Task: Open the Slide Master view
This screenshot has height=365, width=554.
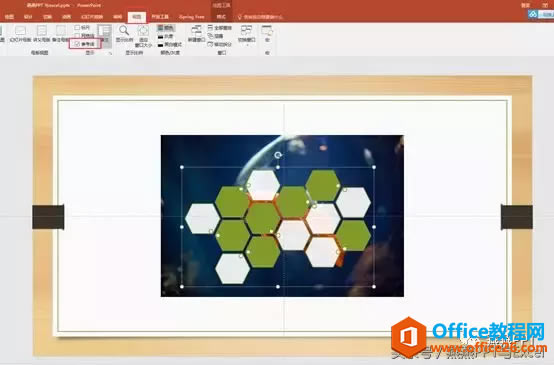Action: click(20, 34)
